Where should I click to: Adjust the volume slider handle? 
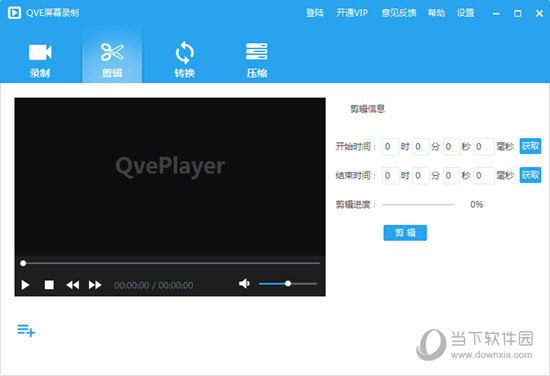(288, 283)
